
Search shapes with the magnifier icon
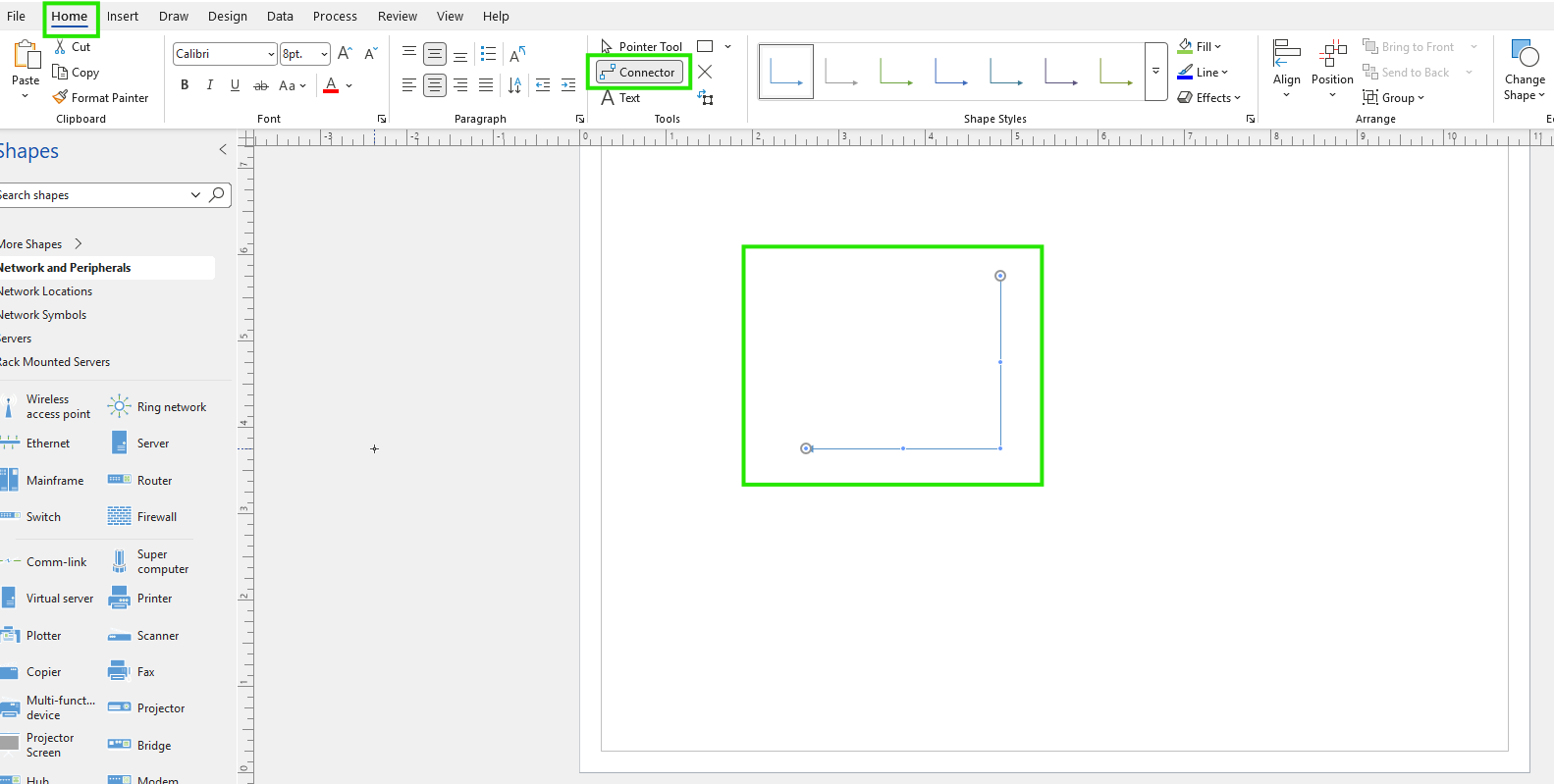click(x=217, y=194)
